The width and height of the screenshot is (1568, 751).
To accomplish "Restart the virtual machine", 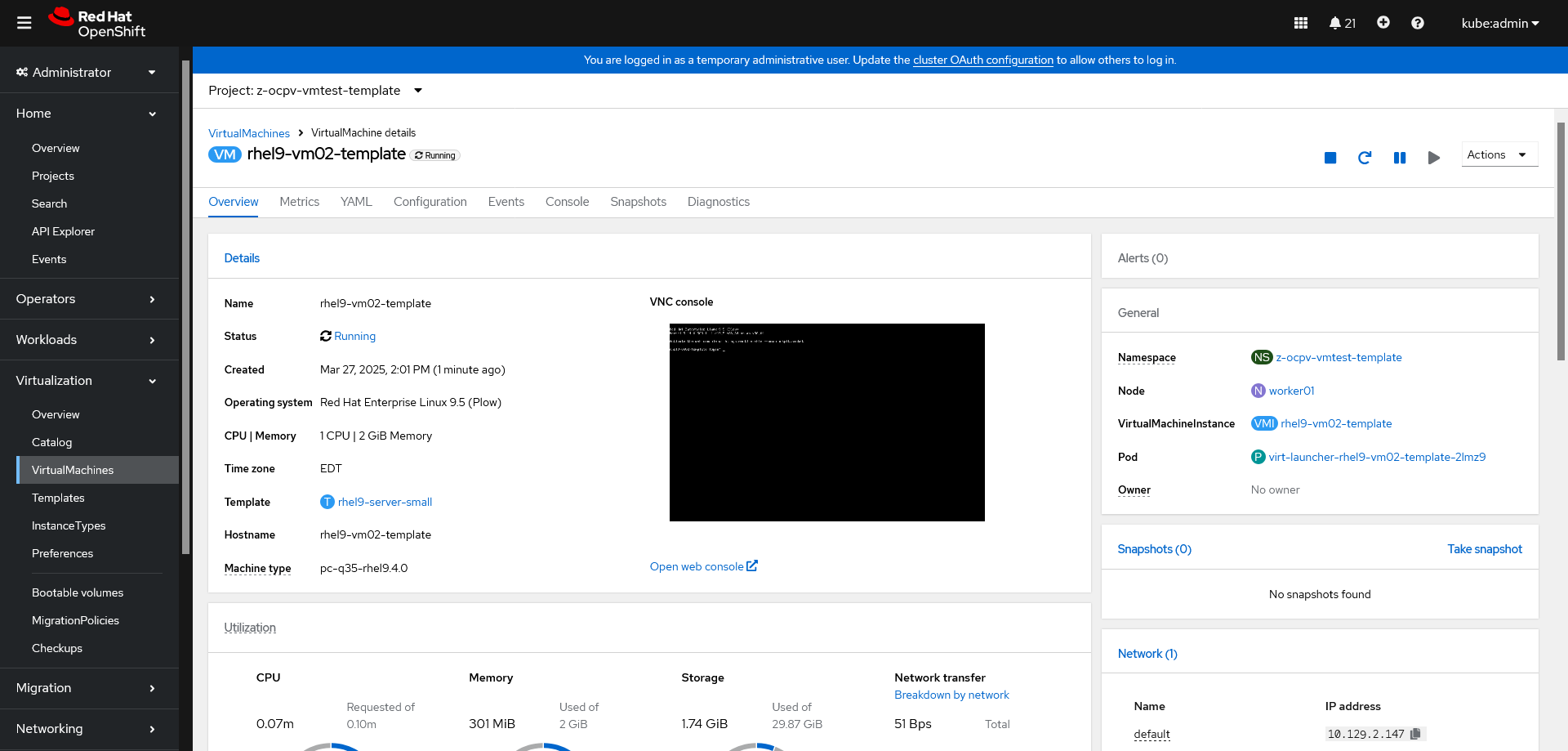I will tap(1365, 158).
